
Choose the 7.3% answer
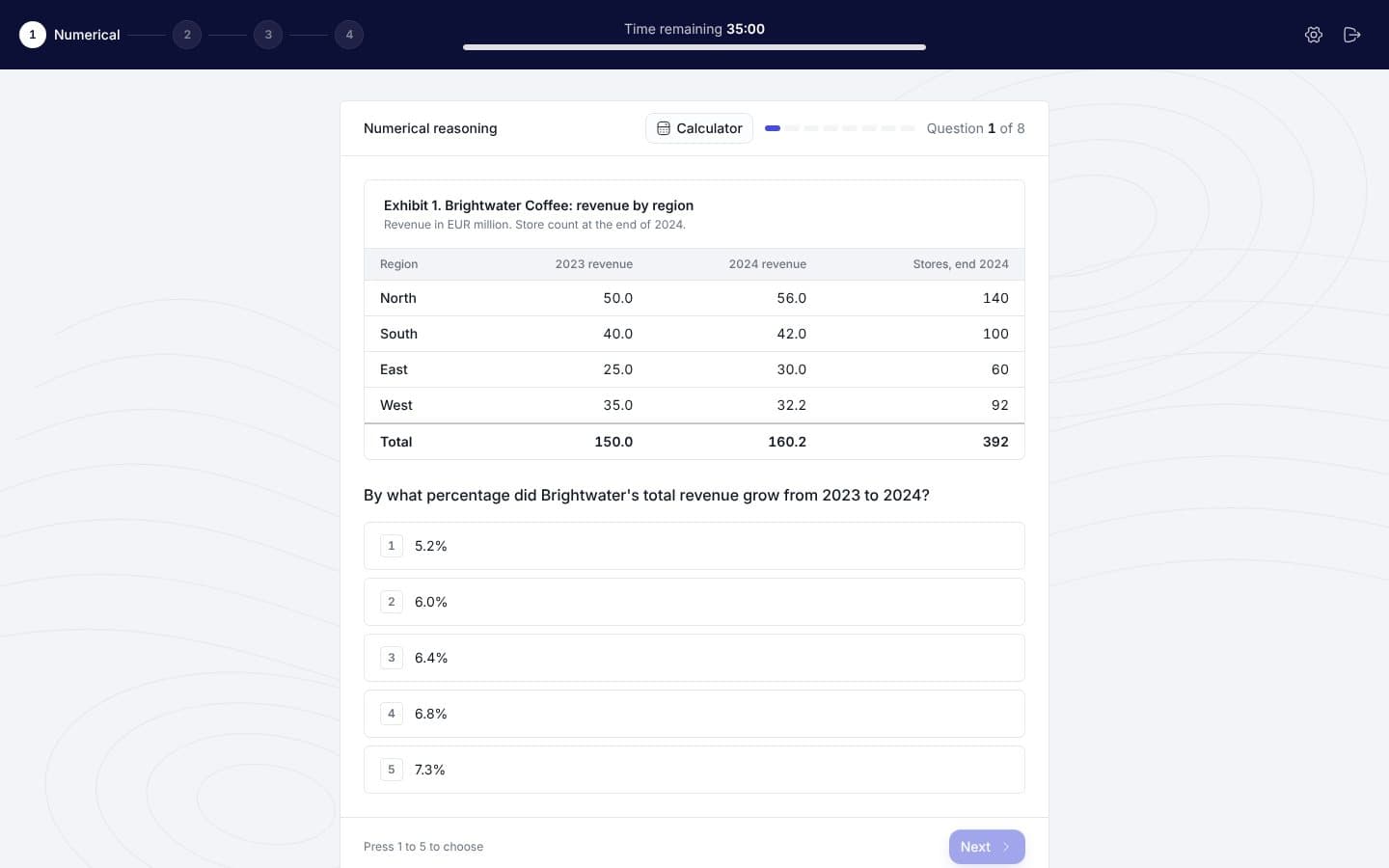point(694,770)
